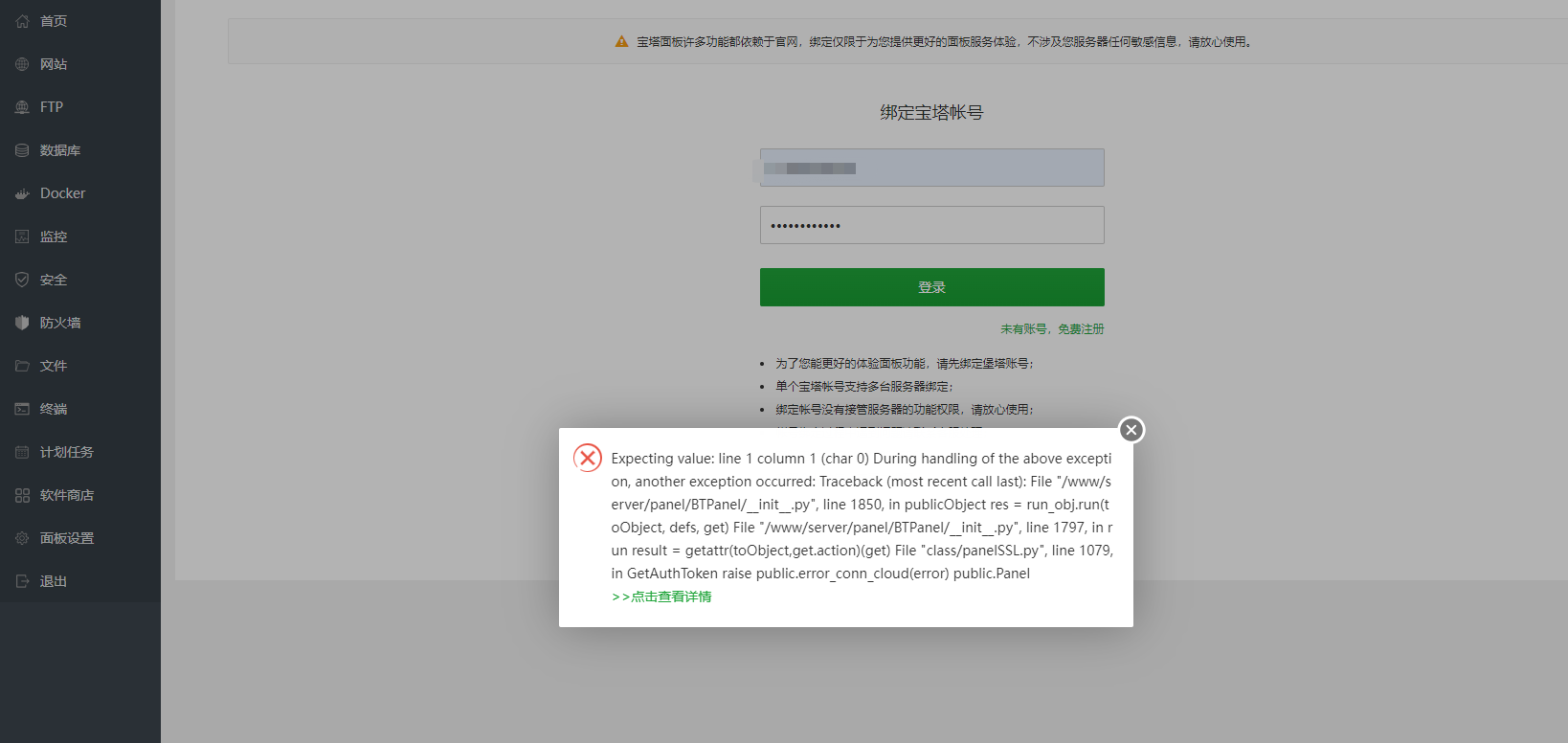Open the Docker menu item
This screenshot has height=743, width=1568.
80,193
